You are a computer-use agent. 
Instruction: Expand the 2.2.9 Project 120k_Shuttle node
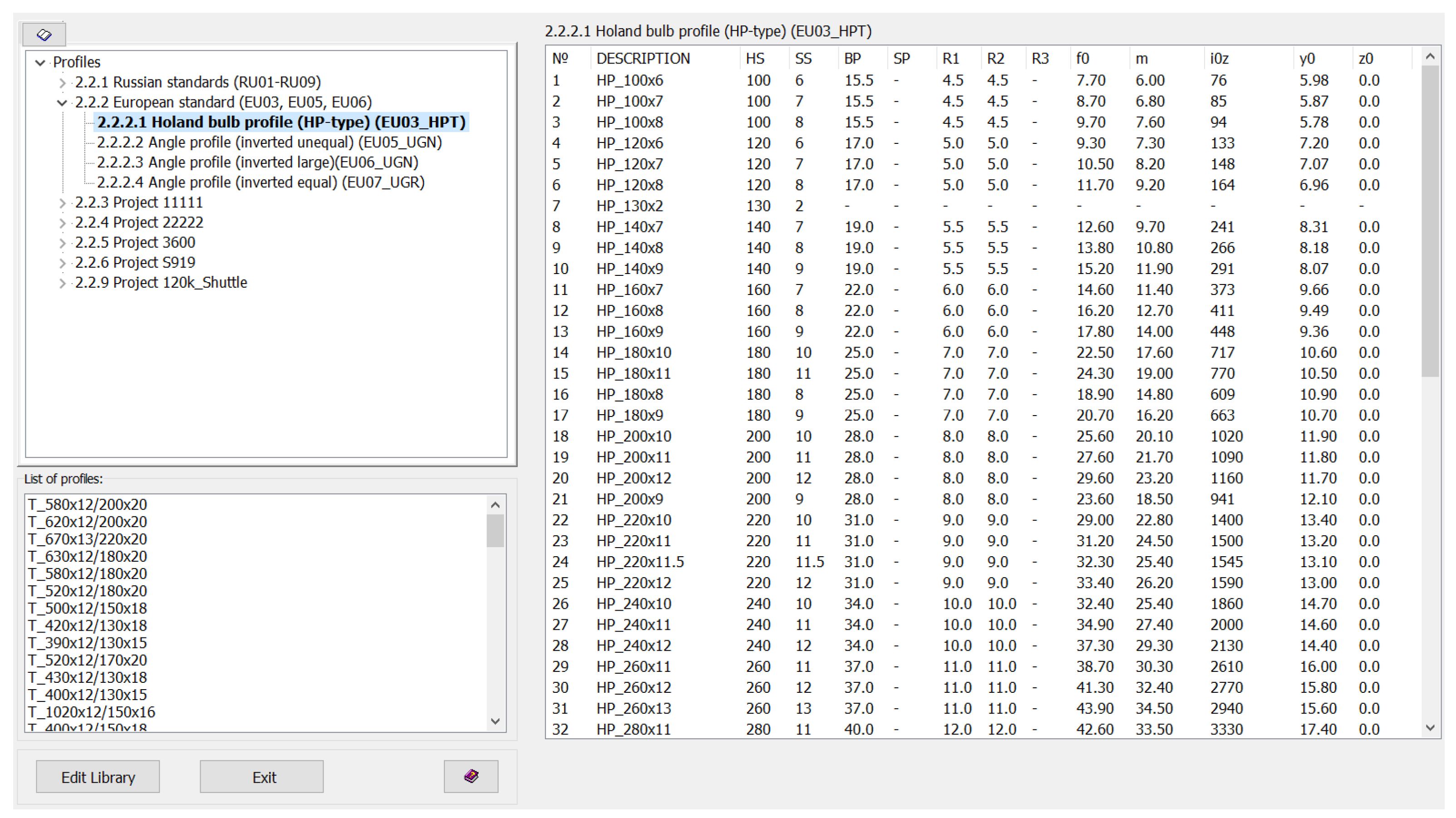point(62,283)
